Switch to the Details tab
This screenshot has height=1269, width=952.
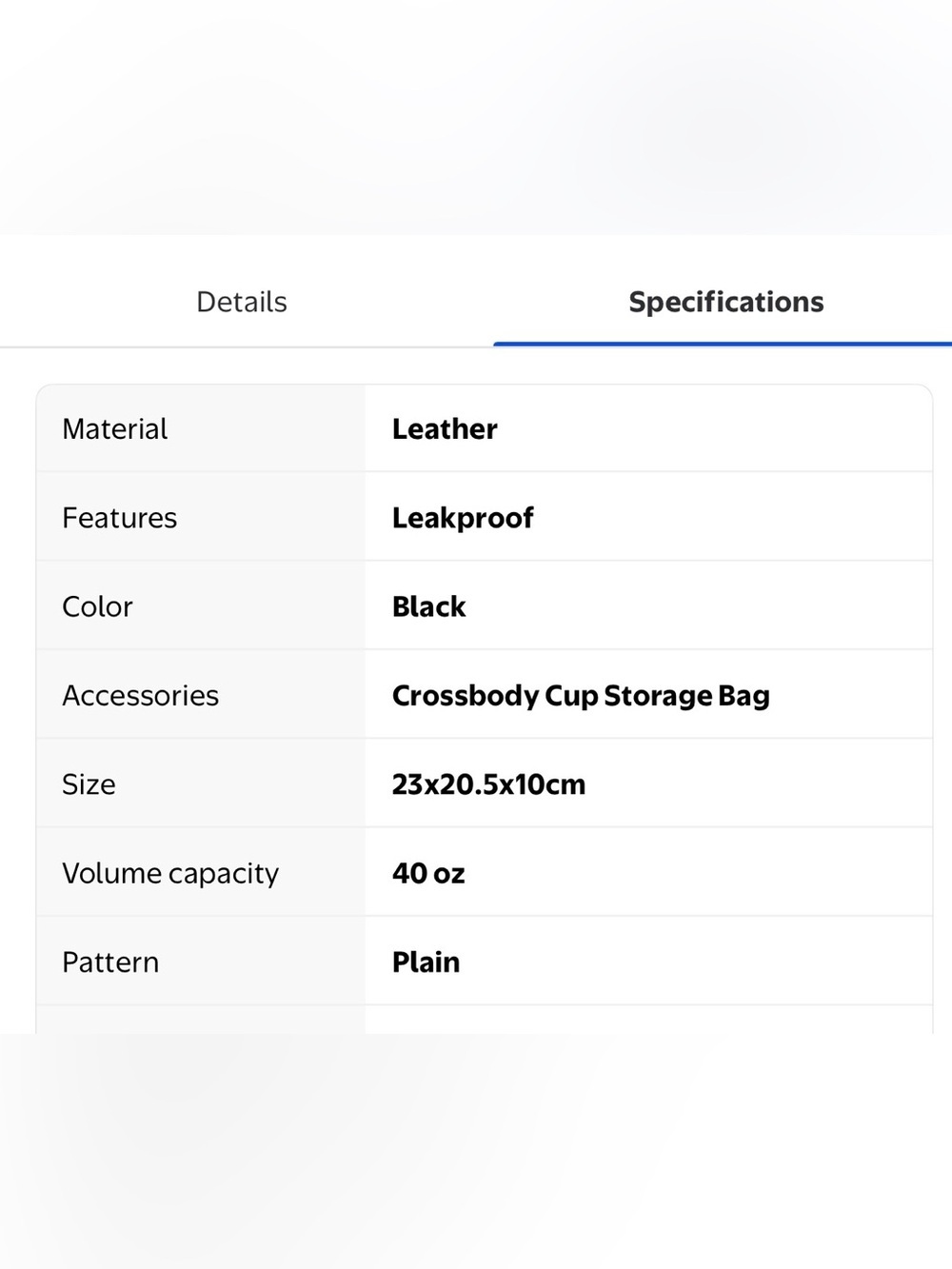(x=242, y=302)
